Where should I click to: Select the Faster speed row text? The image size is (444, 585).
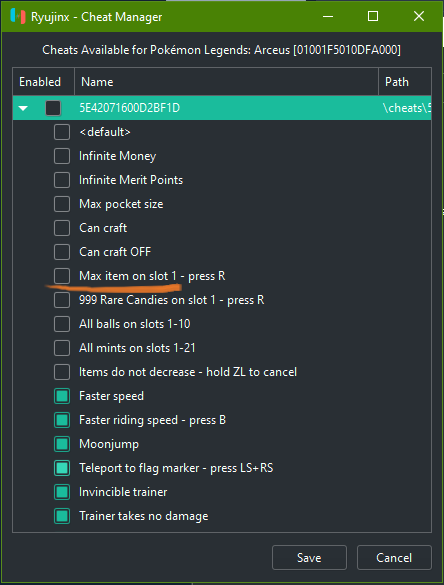click(112, 396)
